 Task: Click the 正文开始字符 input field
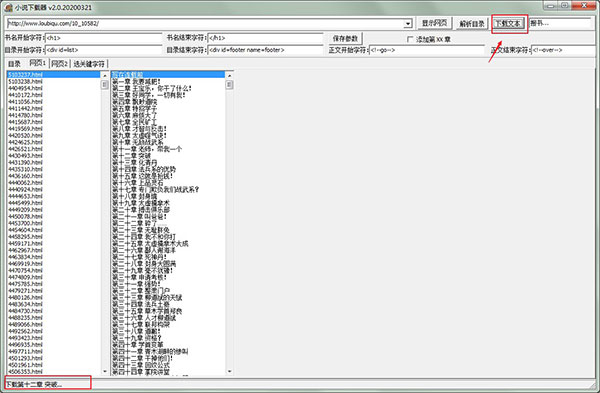click(x=426, y=50)
